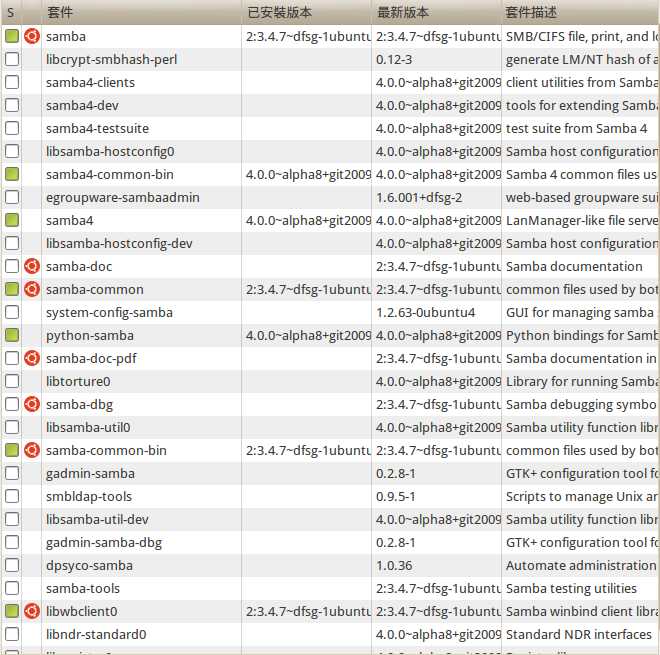Click the dpsyco-samba package name
660x655 pixels.
(89, 565)
